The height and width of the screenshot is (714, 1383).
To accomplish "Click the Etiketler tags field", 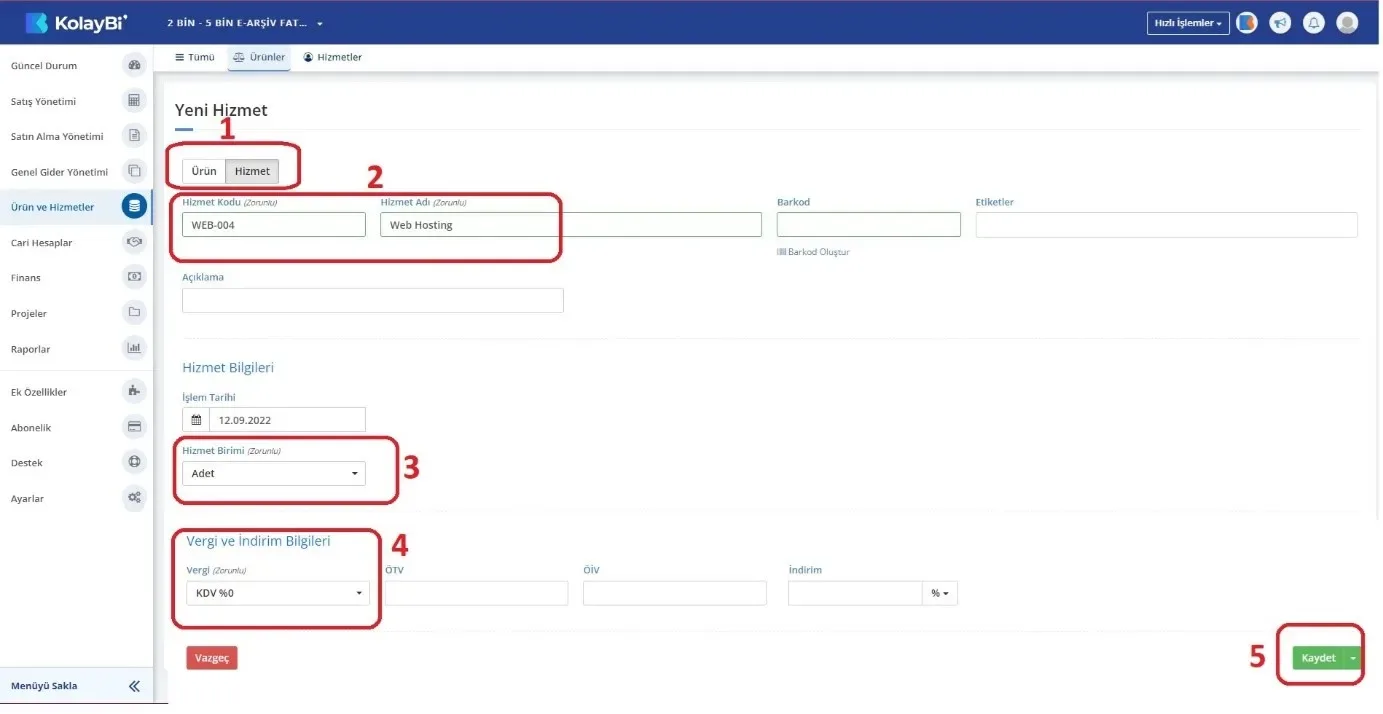I will point(1167,225).
